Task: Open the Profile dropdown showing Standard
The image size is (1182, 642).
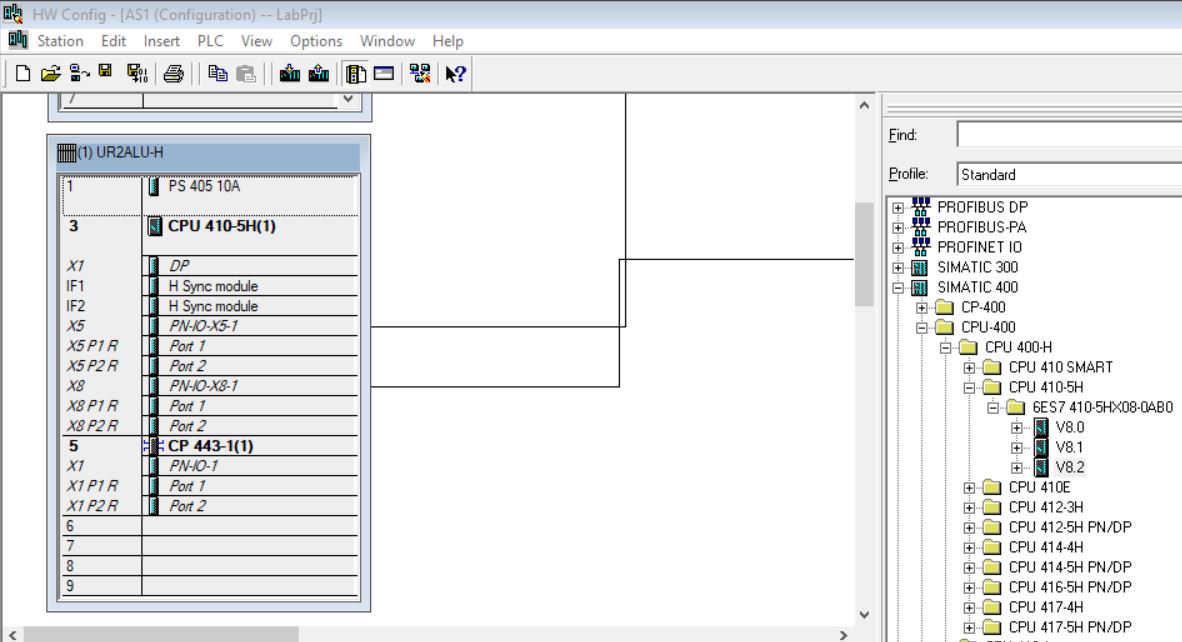Action: tap(1069, 174)
